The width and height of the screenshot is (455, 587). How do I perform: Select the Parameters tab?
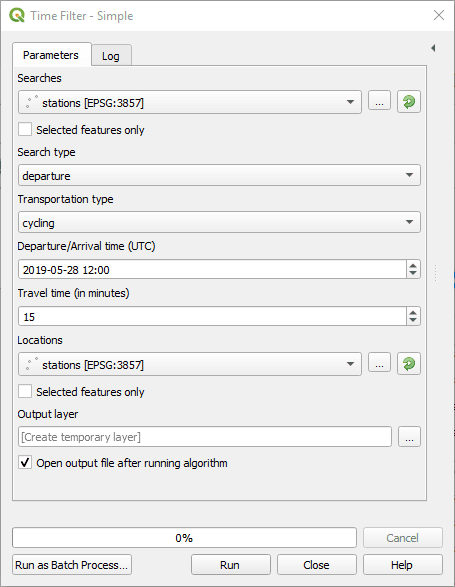click(x=52, y=55)
